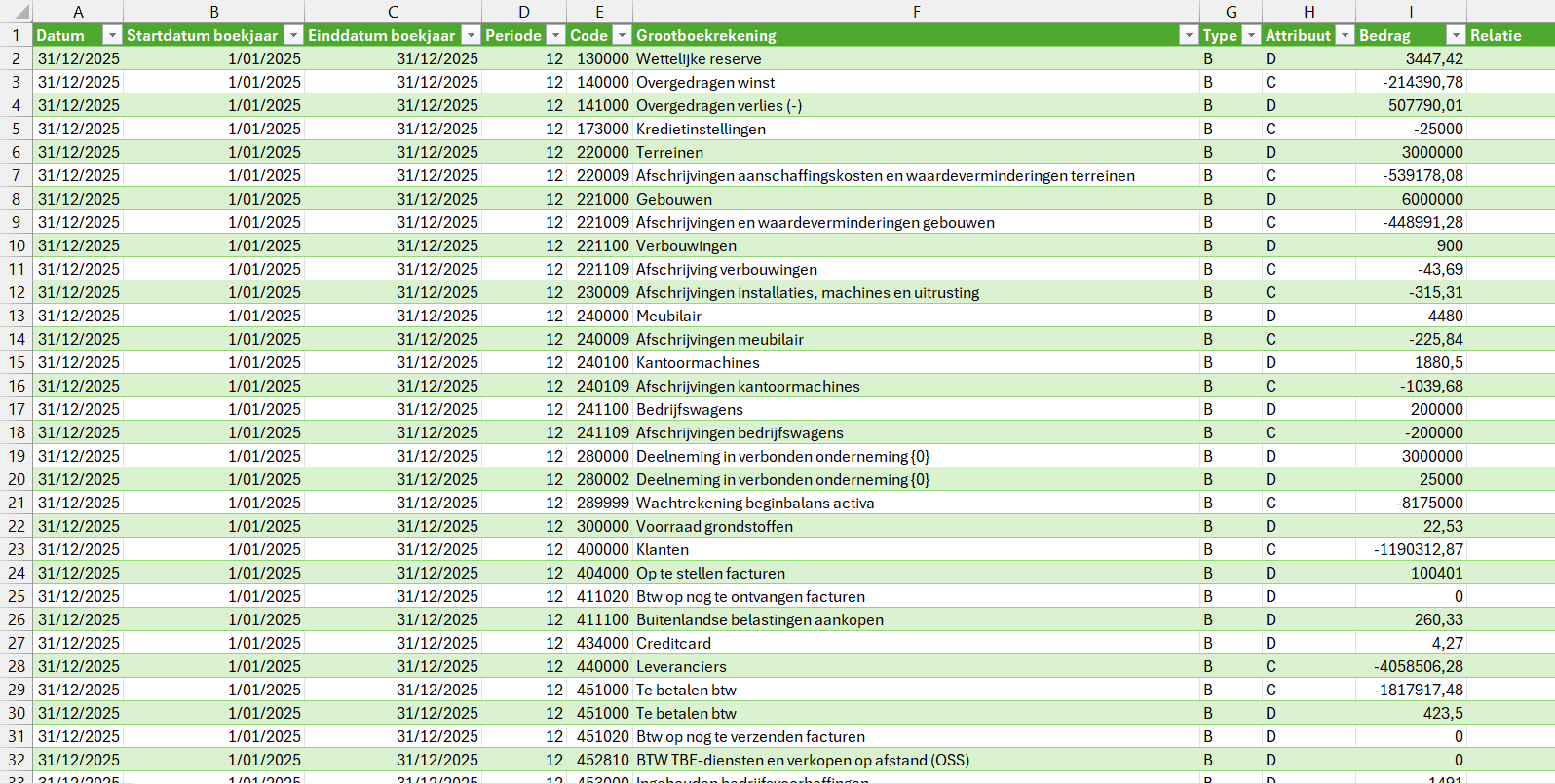1555x784 pixels.
Task: Click the cell 'Kredietinstellingen'
Action: tap(916, 129)
